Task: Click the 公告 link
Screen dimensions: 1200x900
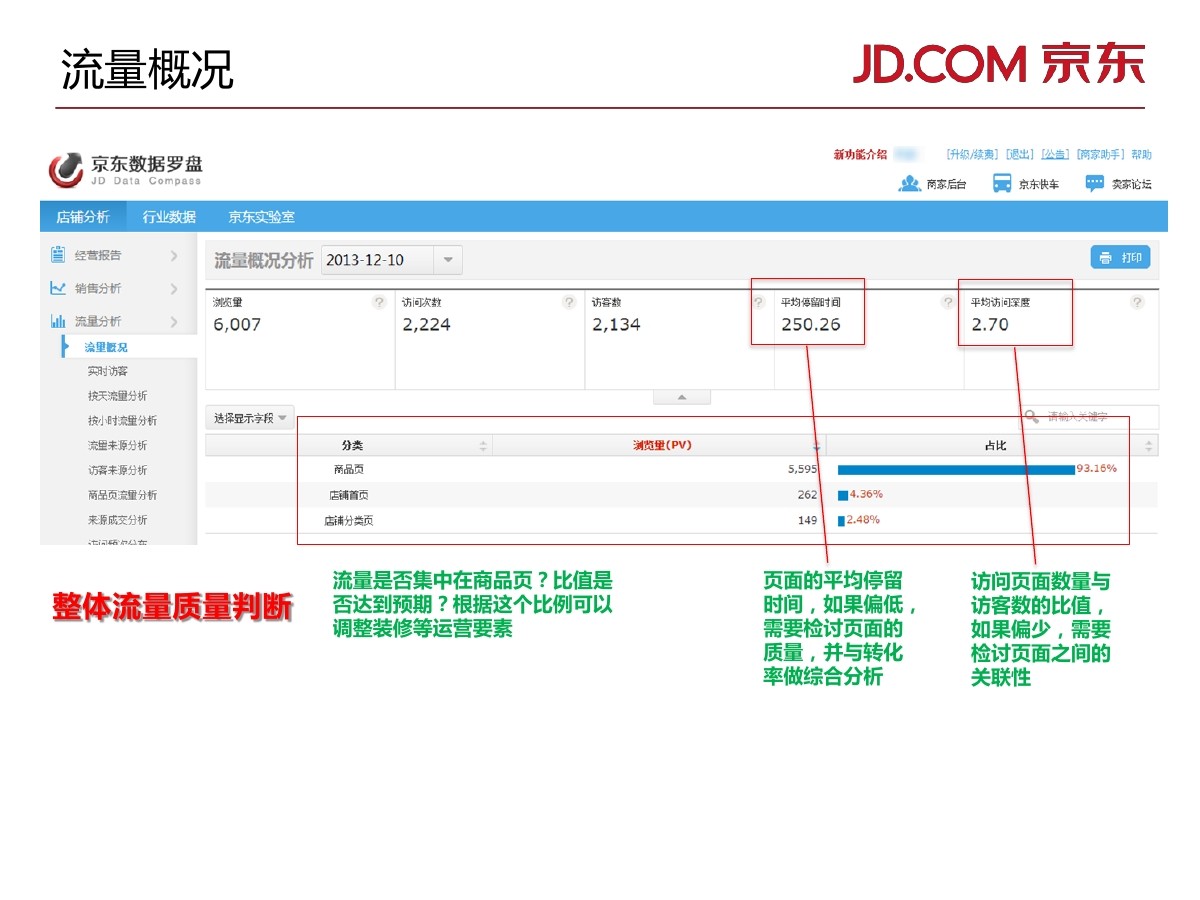Action: pos(1055,154)
